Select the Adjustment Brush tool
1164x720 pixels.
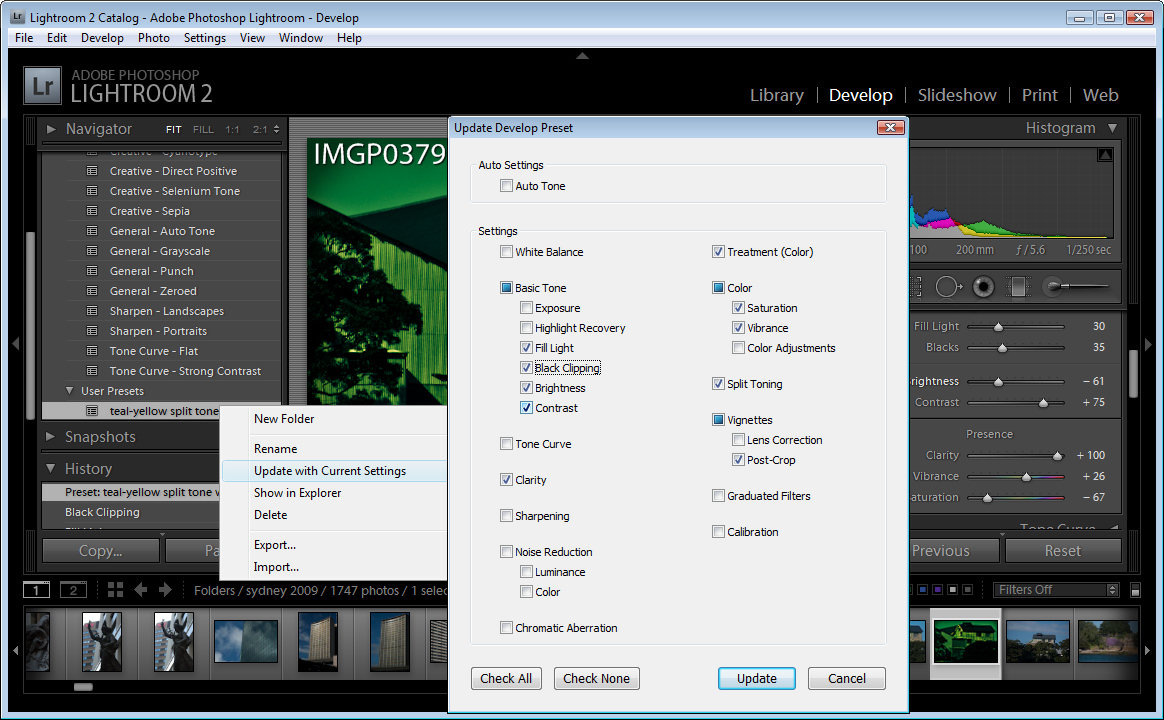pos(1076,287)
